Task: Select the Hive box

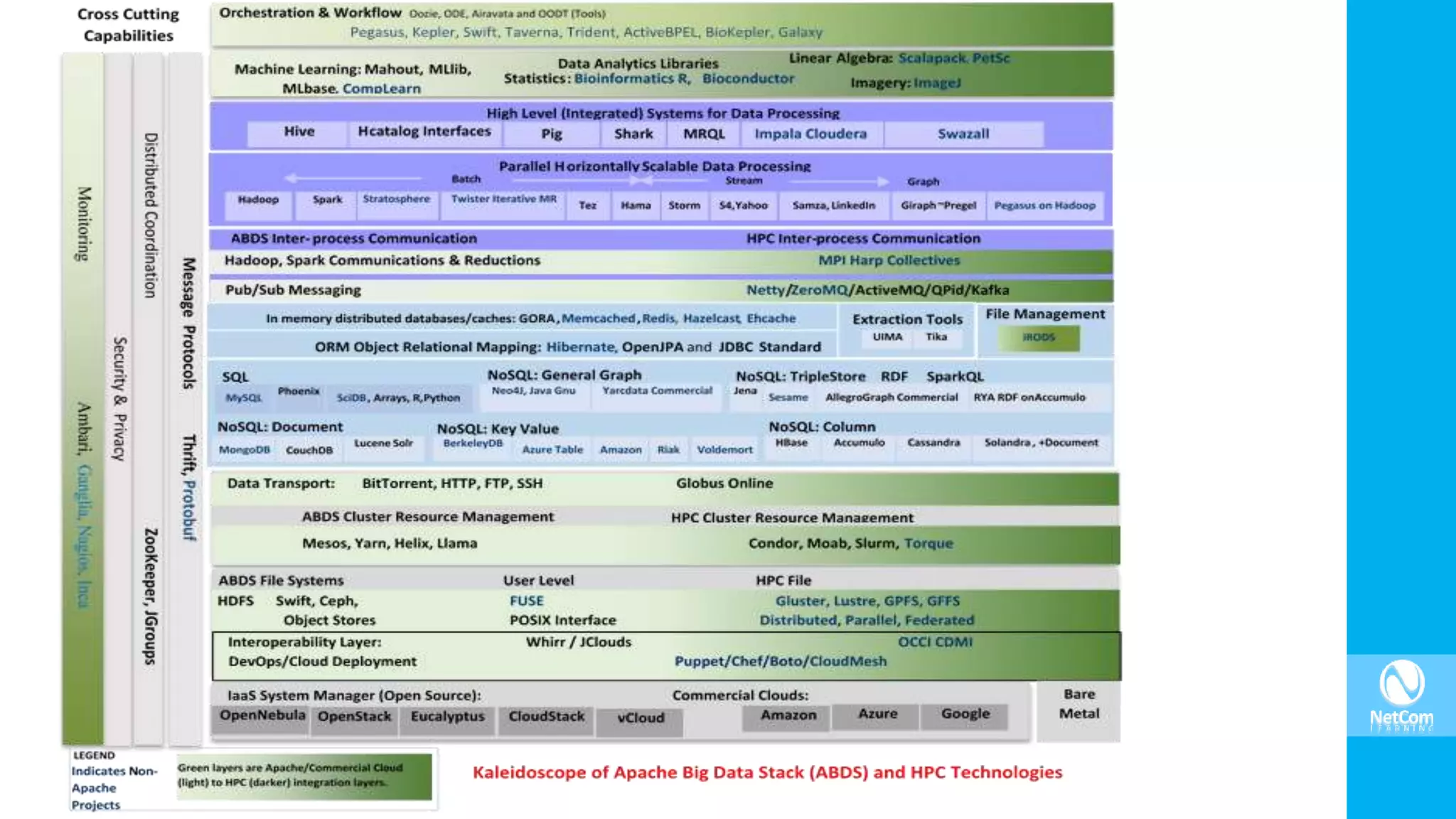Action: pyautogui.click(x=299, y=133)
